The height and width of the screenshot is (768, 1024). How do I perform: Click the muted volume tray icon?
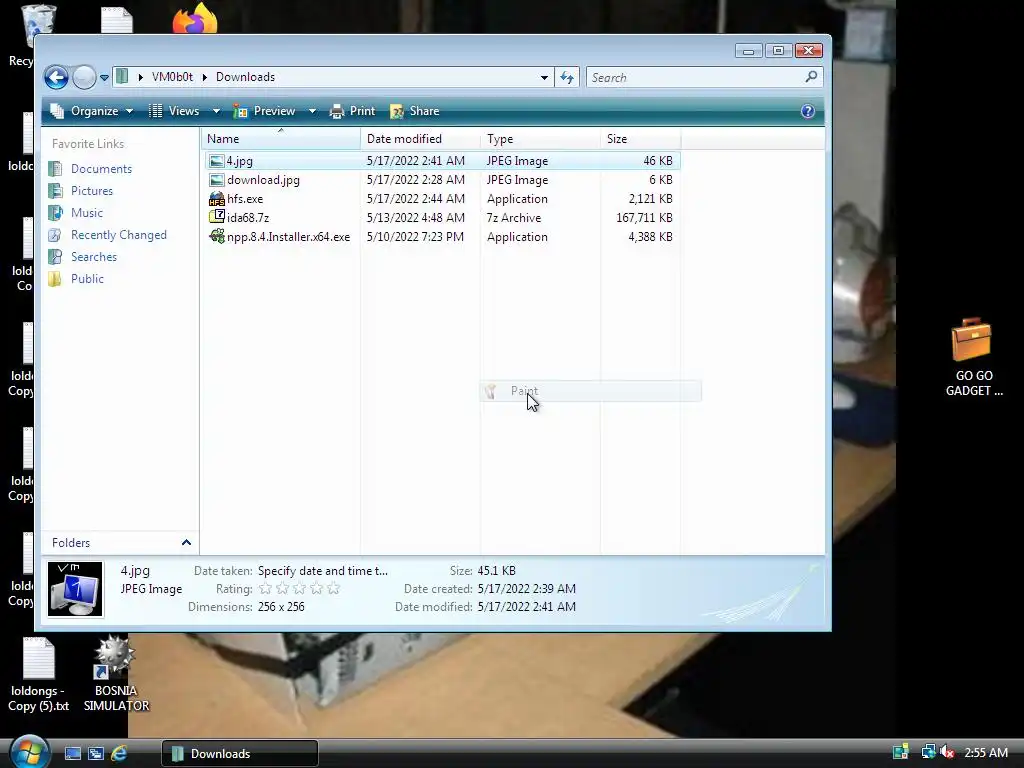pos(948,752)
